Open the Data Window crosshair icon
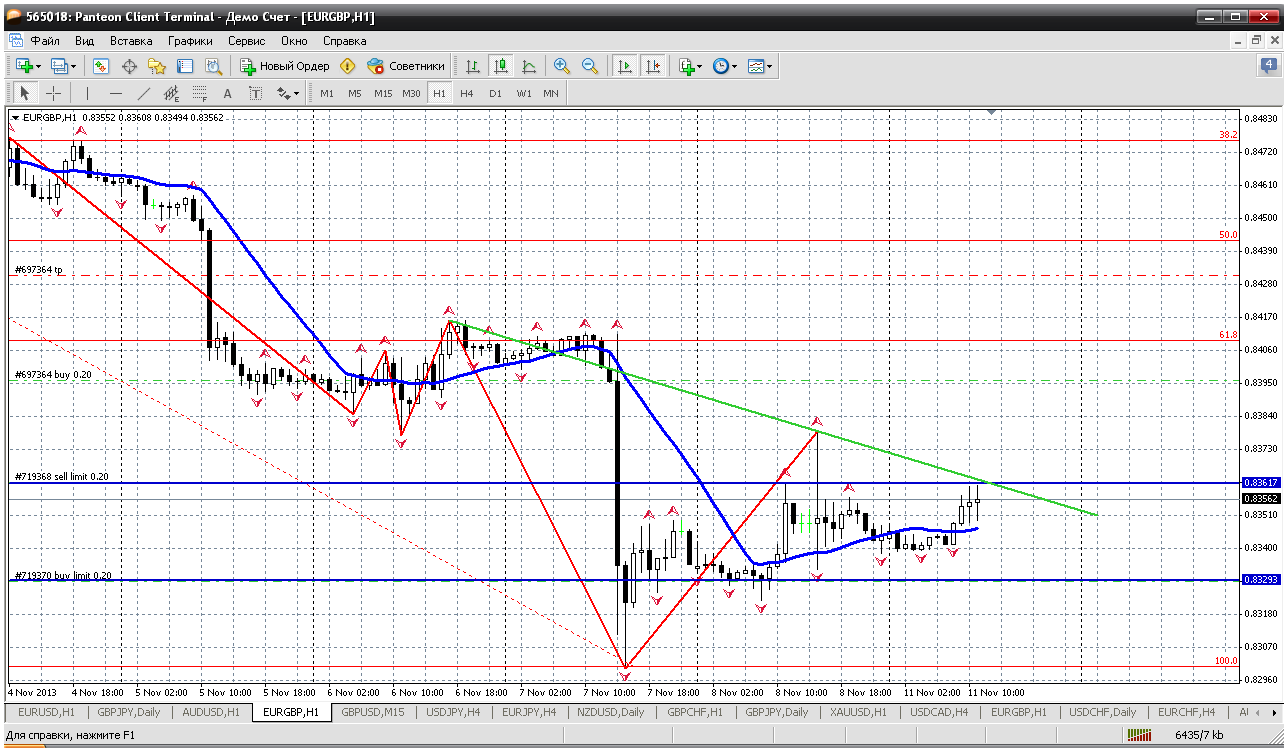The width and height of the screenshot is (1288, 748). [129, 66]
